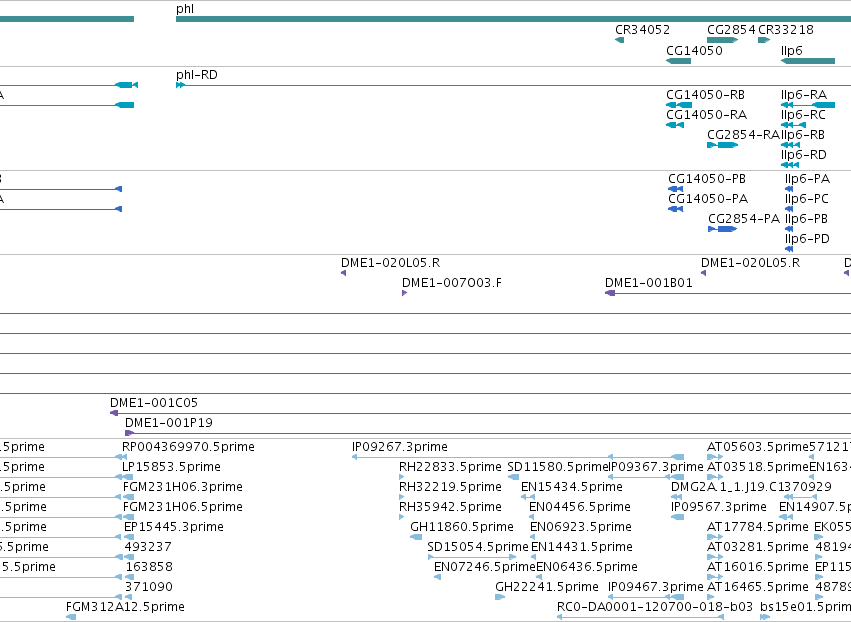Open the 371090 feature label
The image size is (851, 622).
pos(149,588)
